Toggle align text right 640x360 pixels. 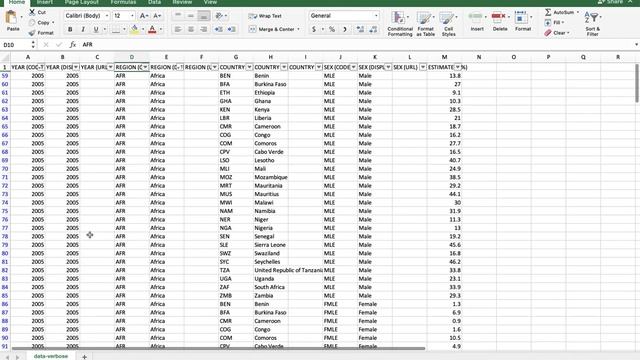coord(204,29)
